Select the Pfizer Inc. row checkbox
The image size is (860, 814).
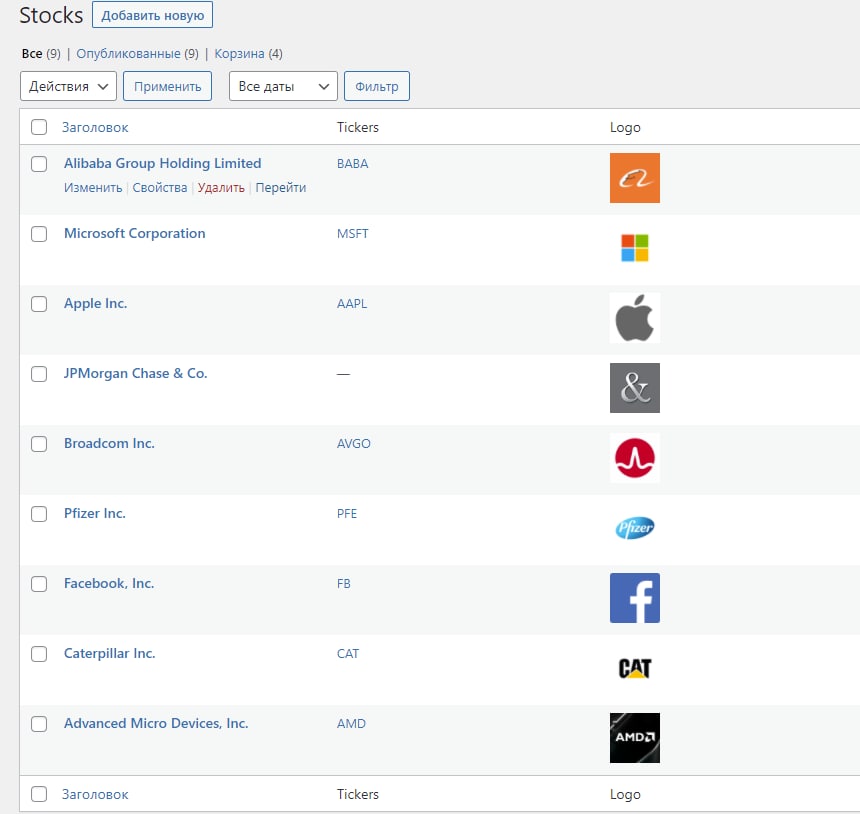click(x=39, y=514)
